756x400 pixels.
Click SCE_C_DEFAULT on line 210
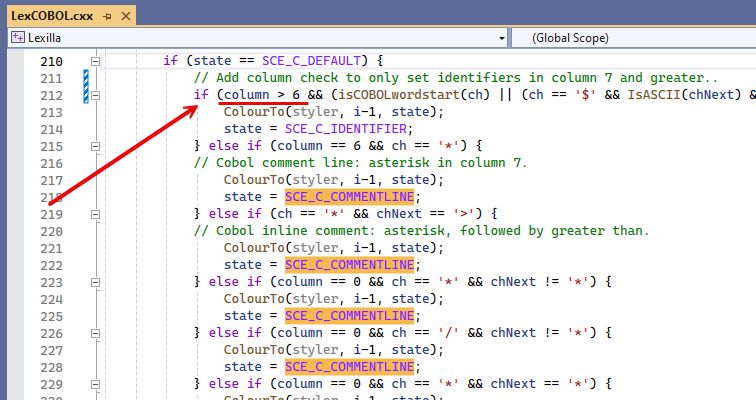[311, 61]
